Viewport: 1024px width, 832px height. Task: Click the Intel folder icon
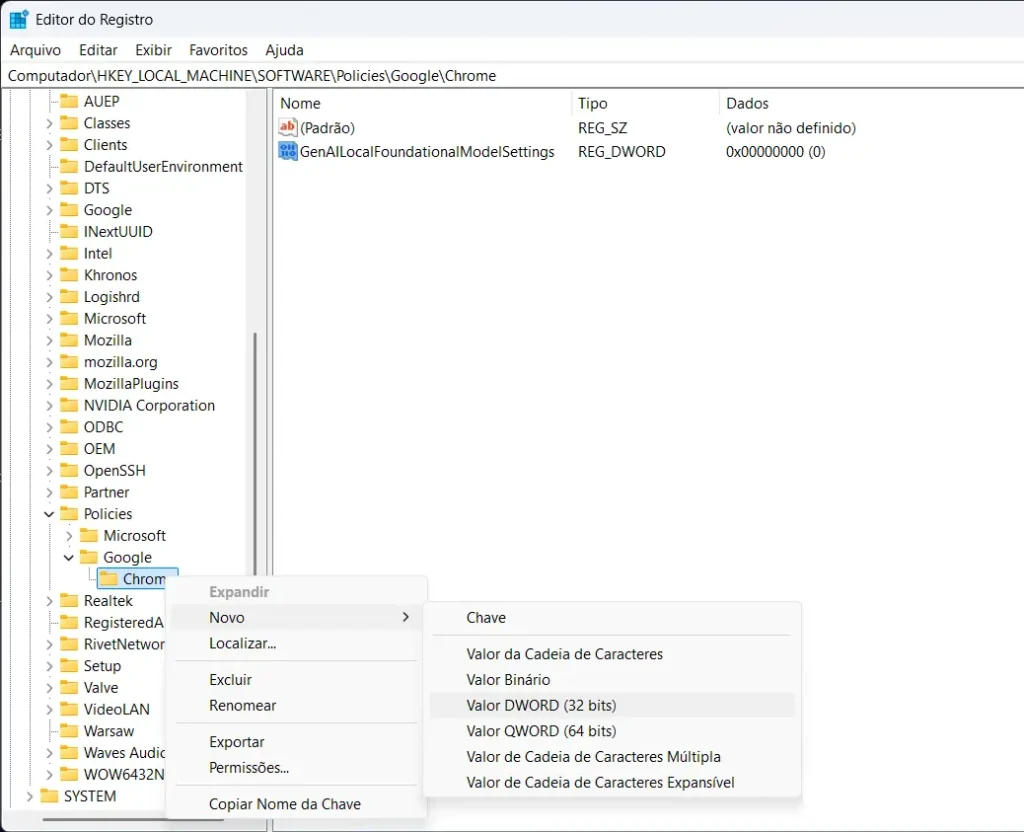pyautogui.click(x=69, y=253)
